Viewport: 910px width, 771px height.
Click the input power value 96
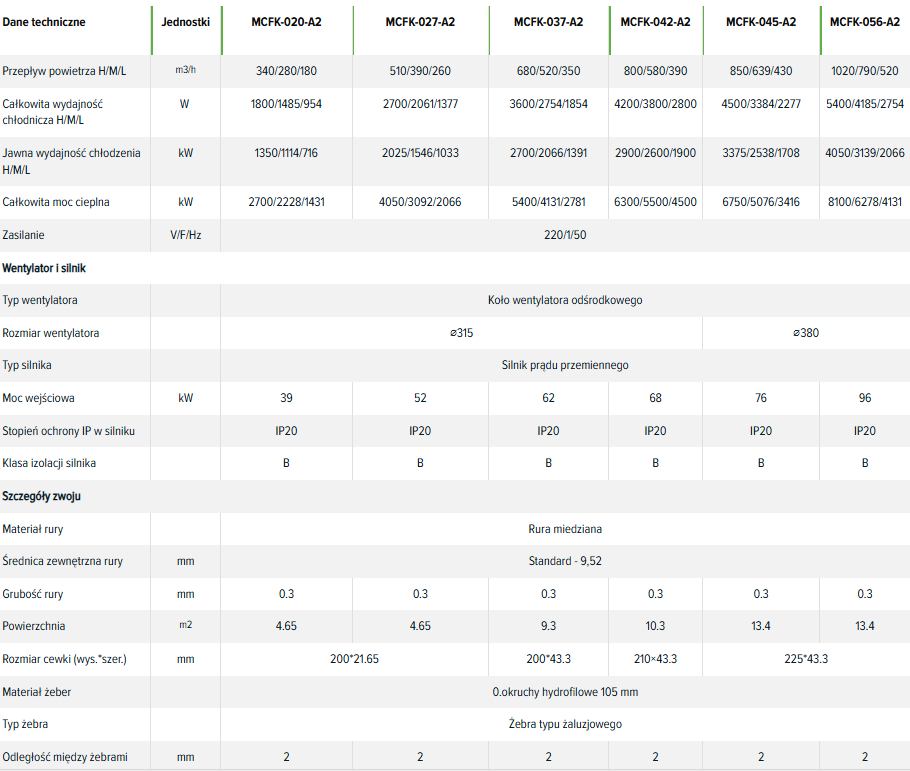pyautogui.click(x=864, y=398)
